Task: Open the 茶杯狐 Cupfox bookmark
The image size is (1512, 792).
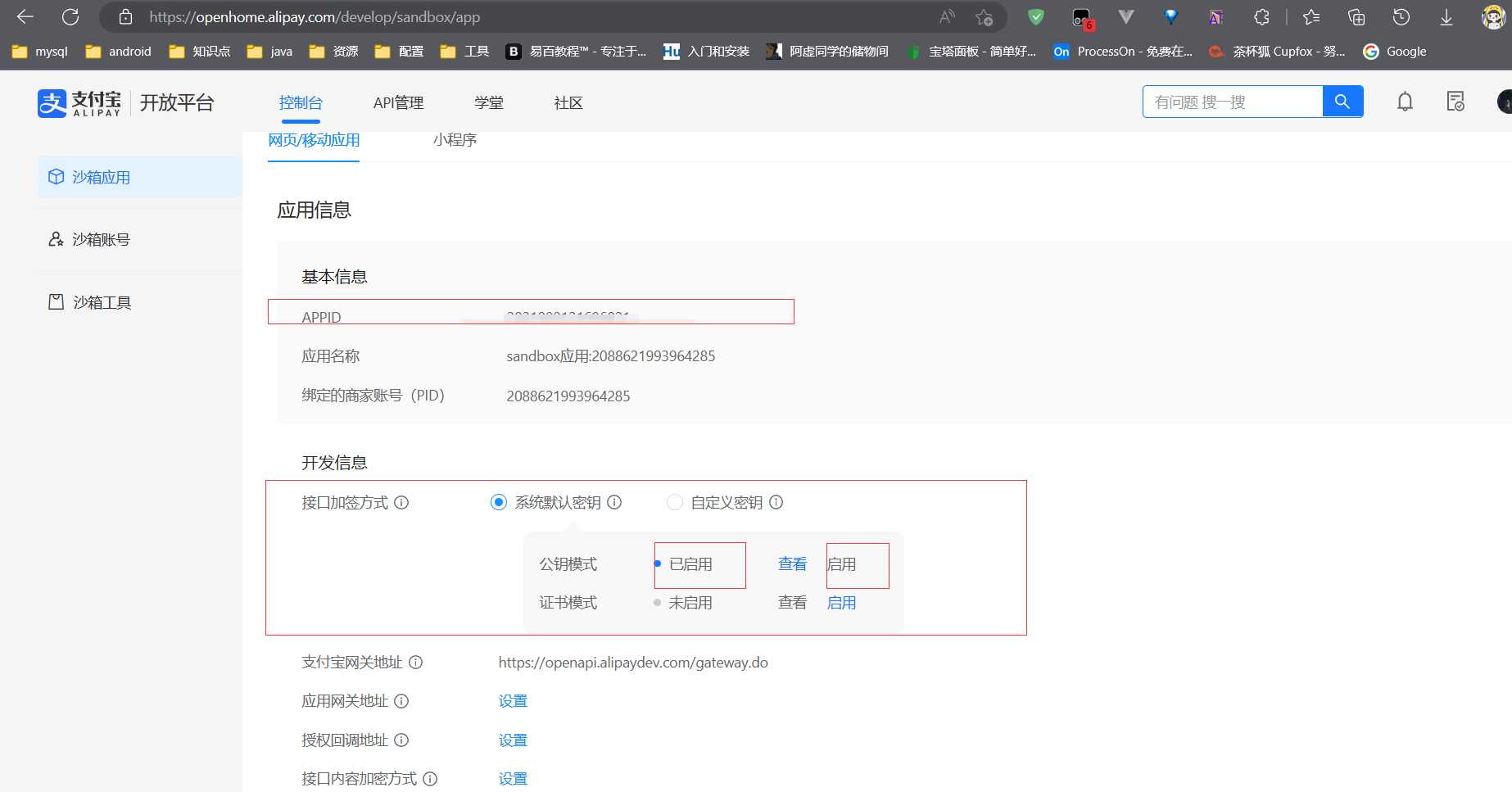Action: (1278, 52)
